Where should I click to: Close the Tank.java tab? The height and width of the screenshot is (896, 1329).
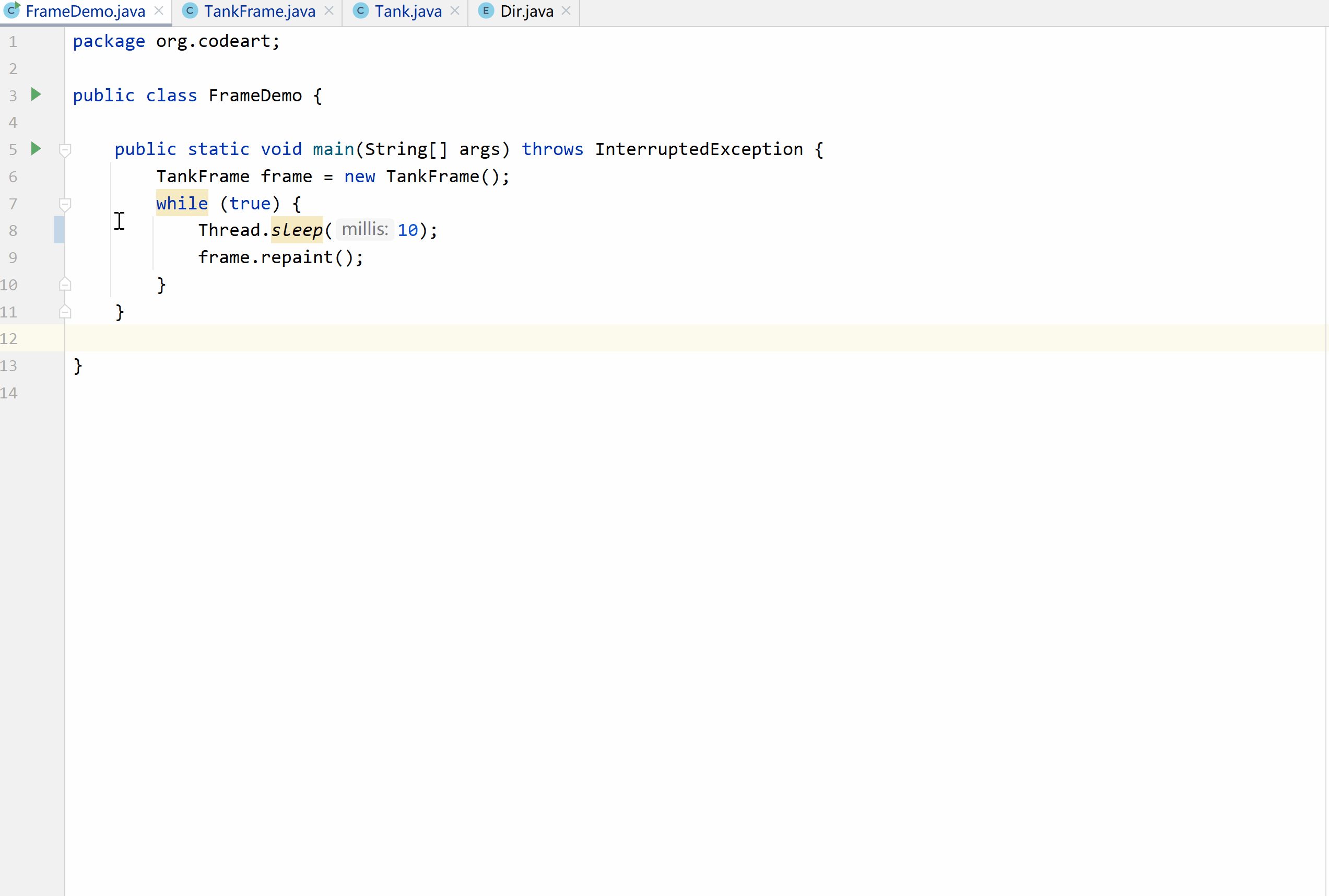pyautogui.click(x=455, y=11)
